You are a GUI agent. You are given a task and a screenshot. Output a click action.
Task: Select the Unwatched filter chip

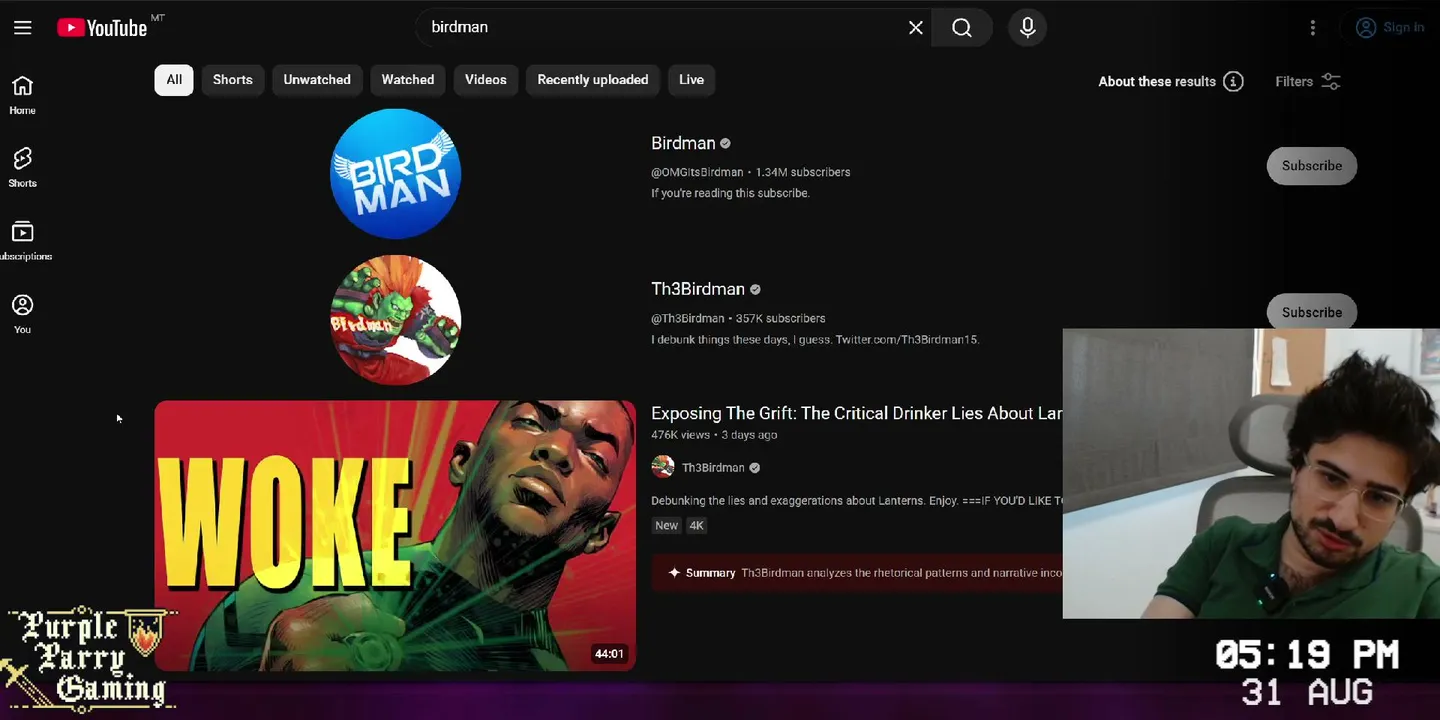(x=317, y=80)
